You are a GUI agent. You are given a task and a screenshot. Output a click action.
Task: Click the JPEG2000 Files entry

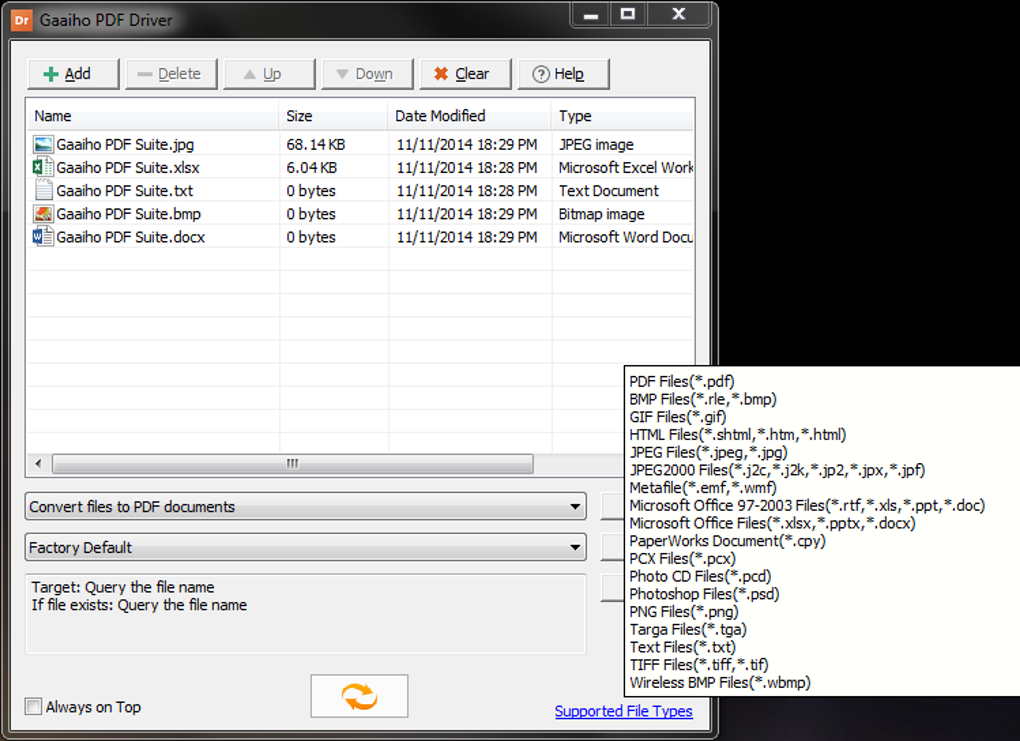(x=777, y=470)
